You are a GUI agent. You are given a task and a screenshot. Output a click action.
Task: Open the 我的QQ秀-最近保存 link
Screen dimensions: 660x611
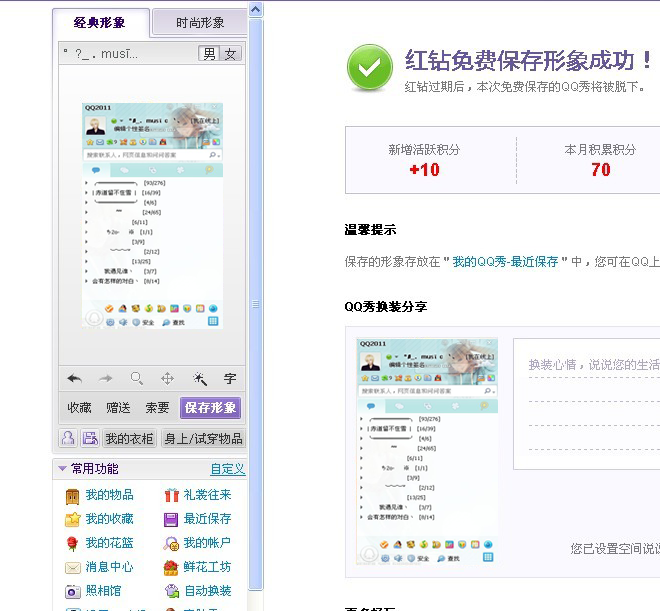(x=505, y=262)
